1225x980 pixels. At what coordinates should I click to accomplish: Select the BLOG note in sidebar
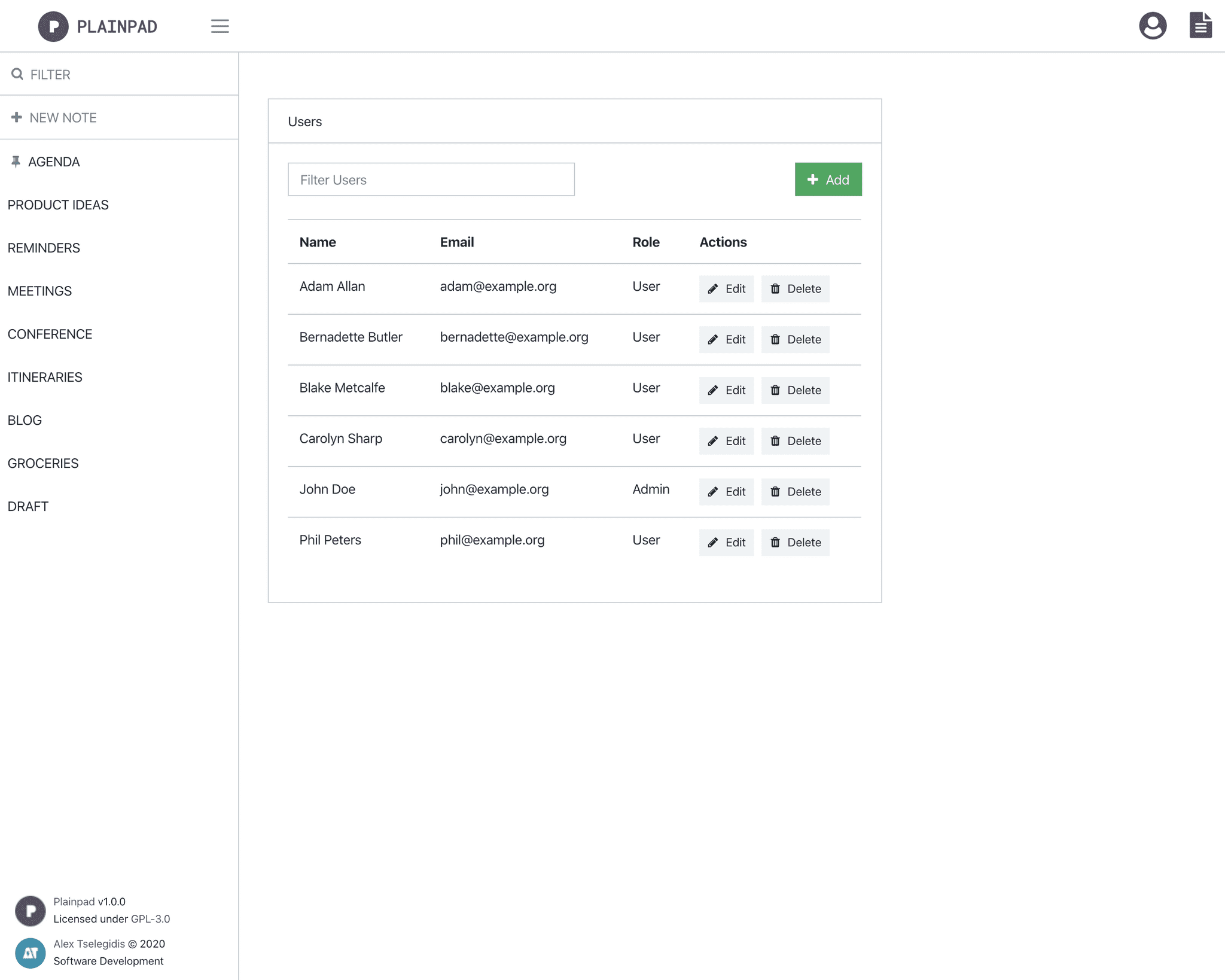(x=24, y=419)
